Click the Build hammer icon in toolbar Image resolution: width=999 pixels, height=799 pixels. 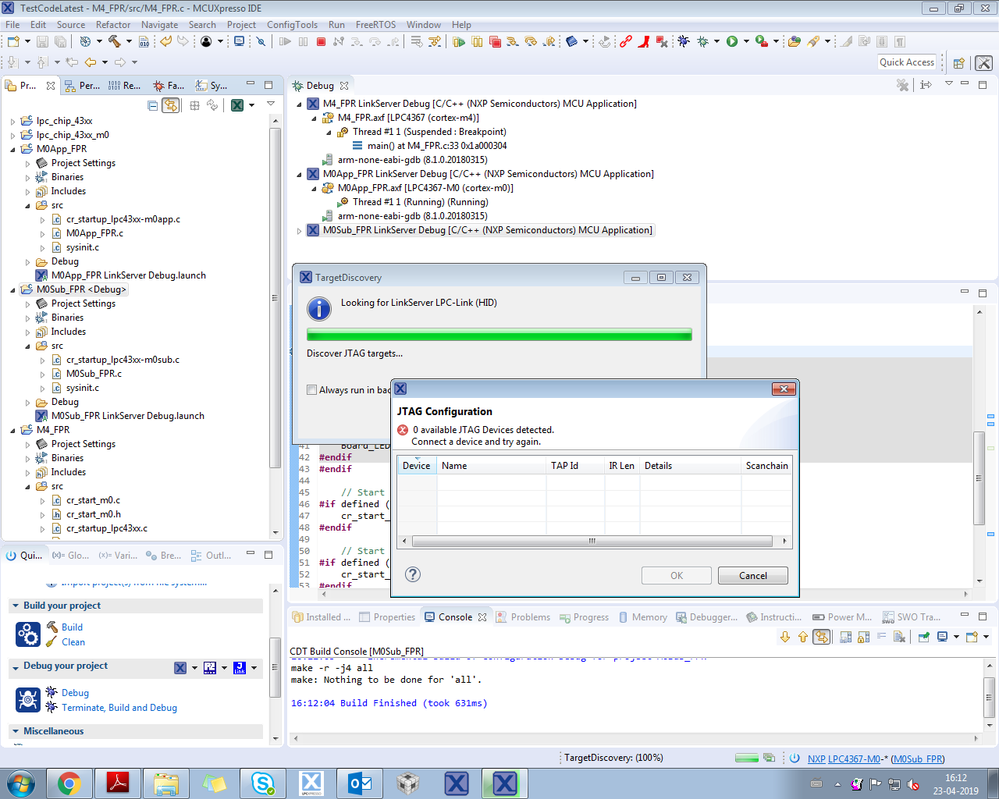[115, 41]
